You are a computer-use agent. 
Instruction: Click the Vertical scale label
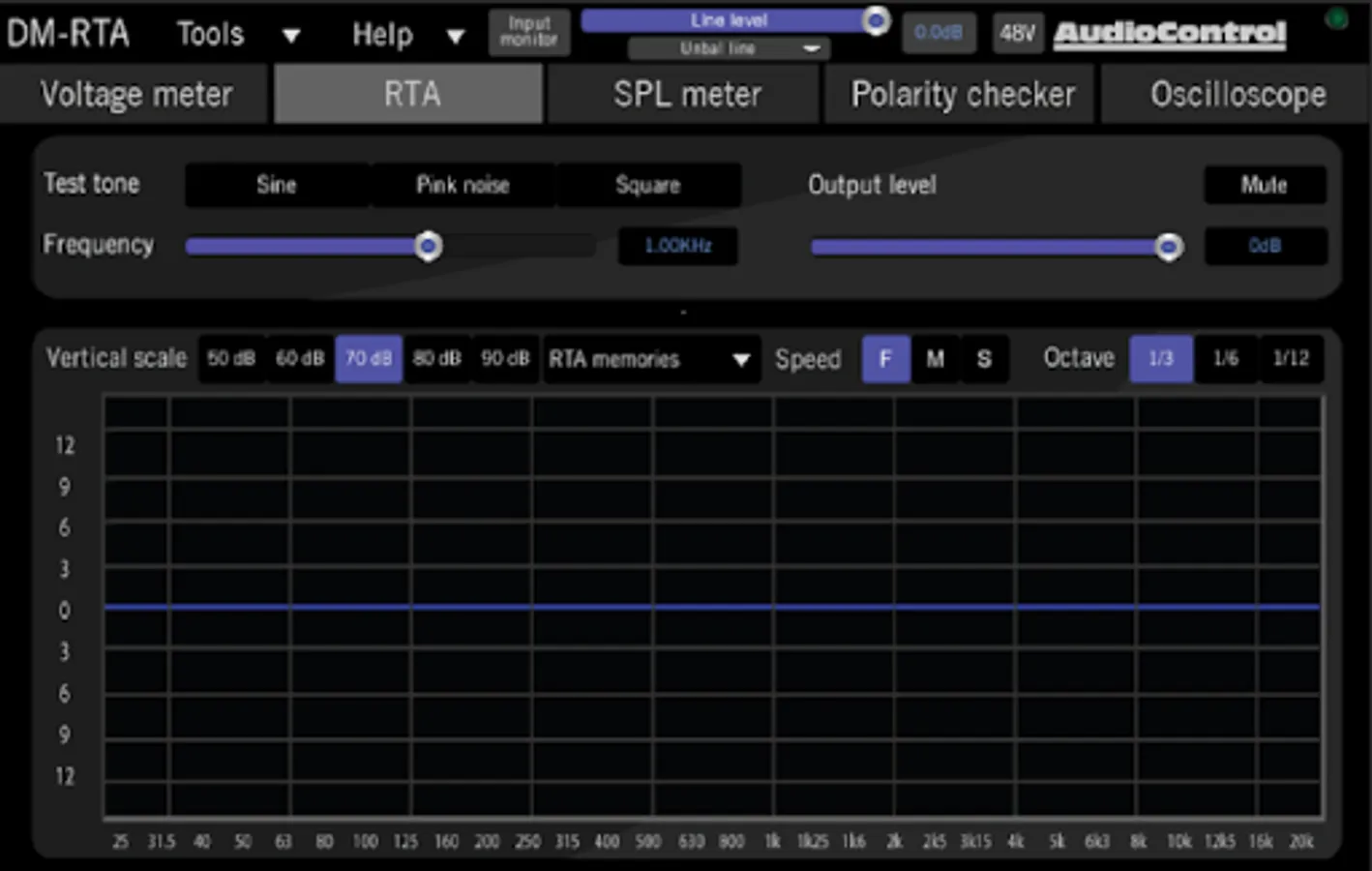116,358
